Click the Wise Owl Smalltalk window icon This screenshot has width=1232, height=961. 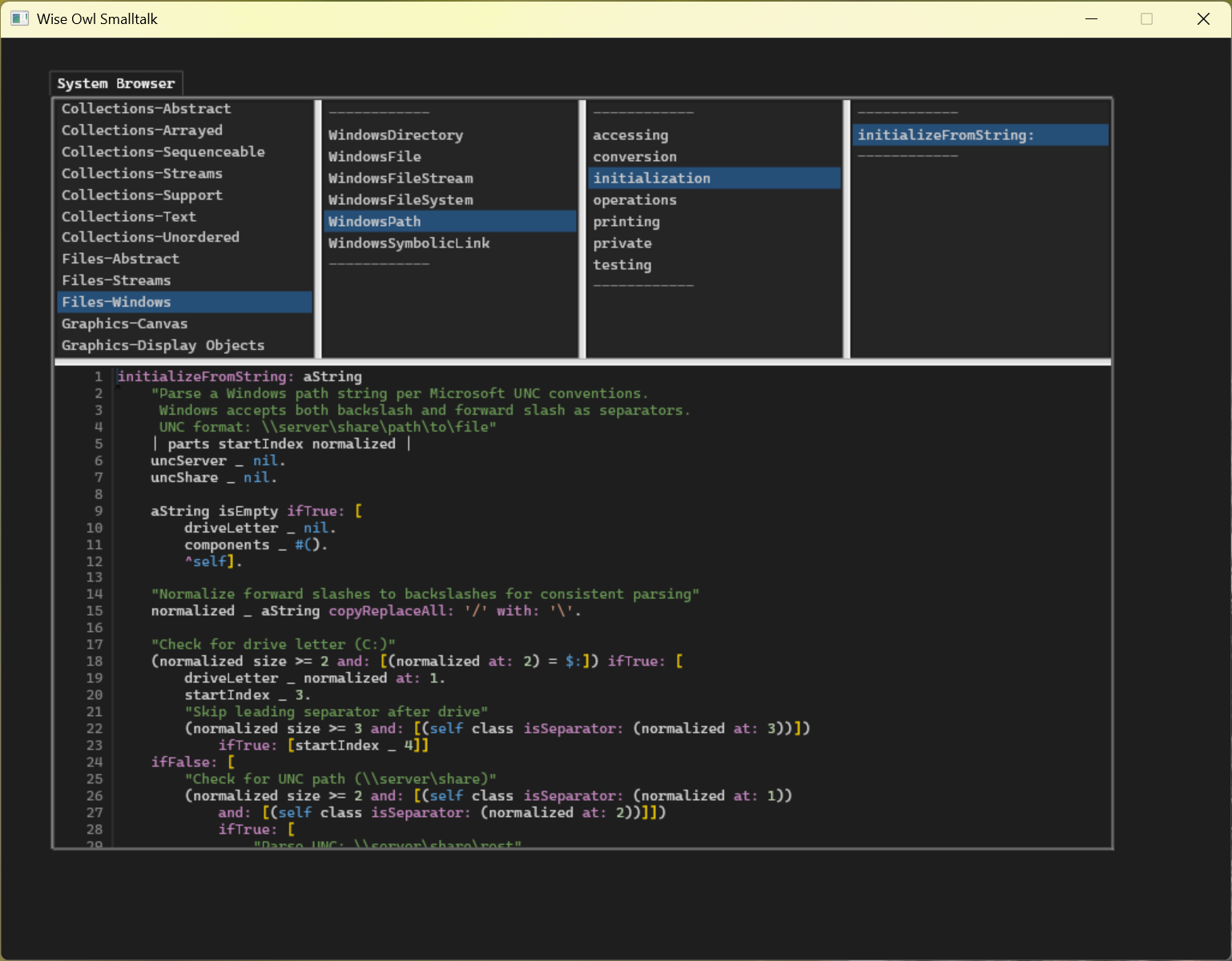(19, 18)
